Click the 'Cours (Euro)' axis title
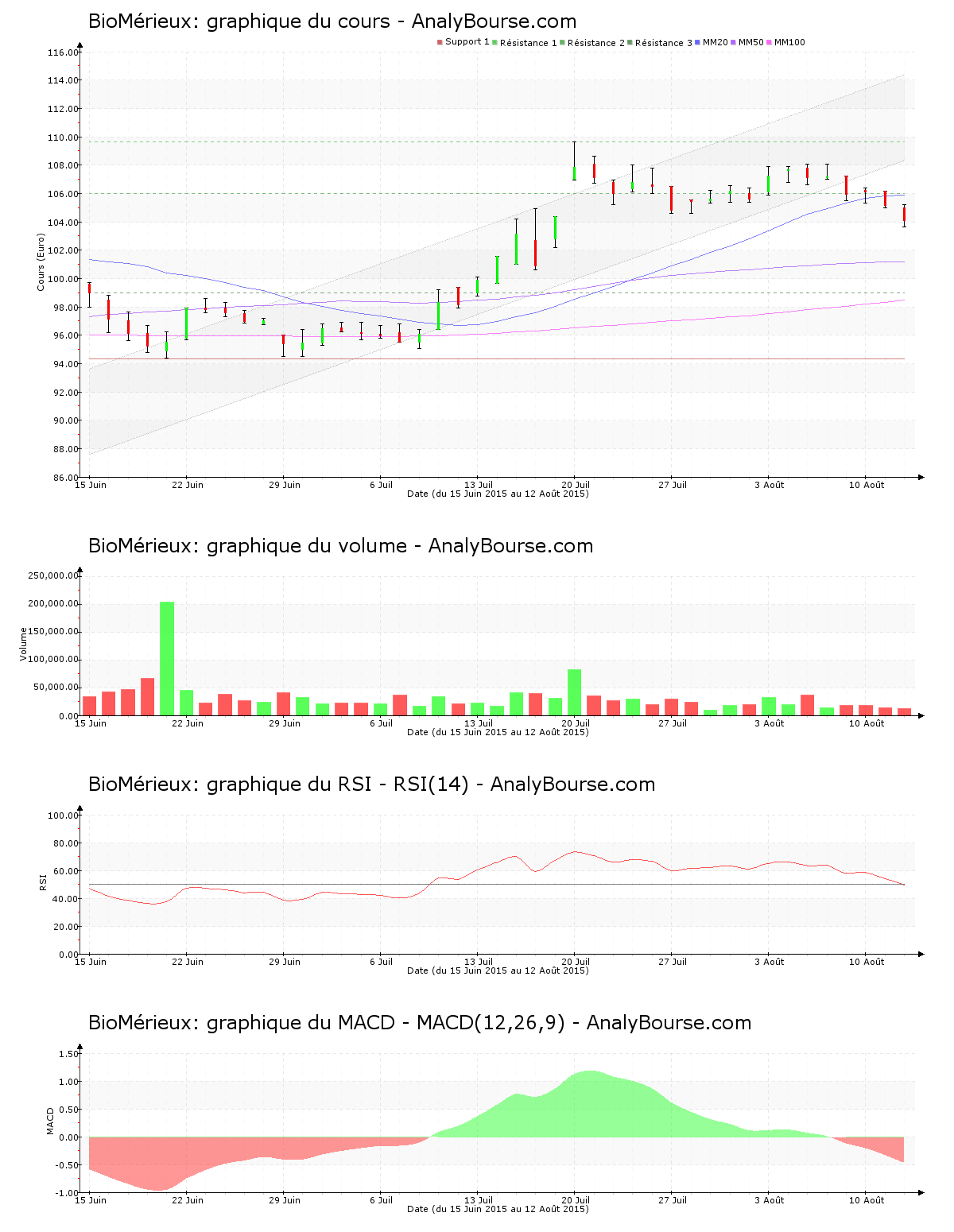 (x=41, y=262)
